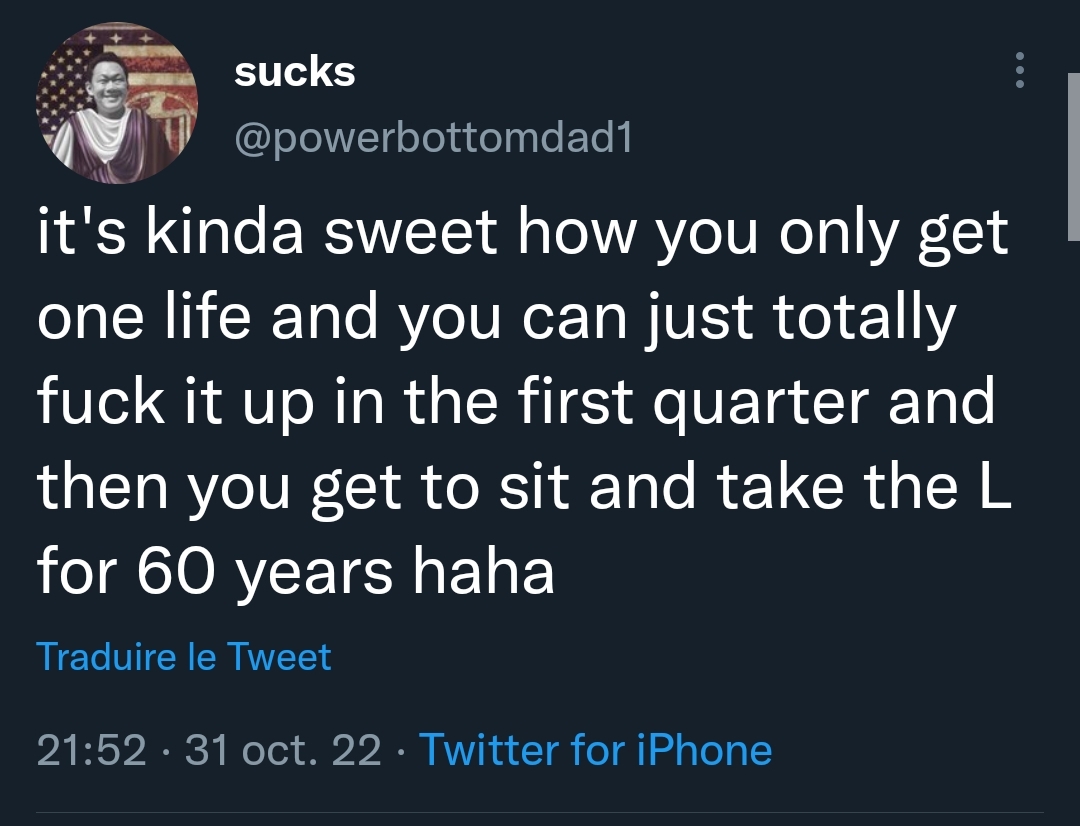Viewport: 1080px width, 826px height.
Task: Open the sucks profile avatar picture
Action: pyautogui.click(x=117, y=103)
